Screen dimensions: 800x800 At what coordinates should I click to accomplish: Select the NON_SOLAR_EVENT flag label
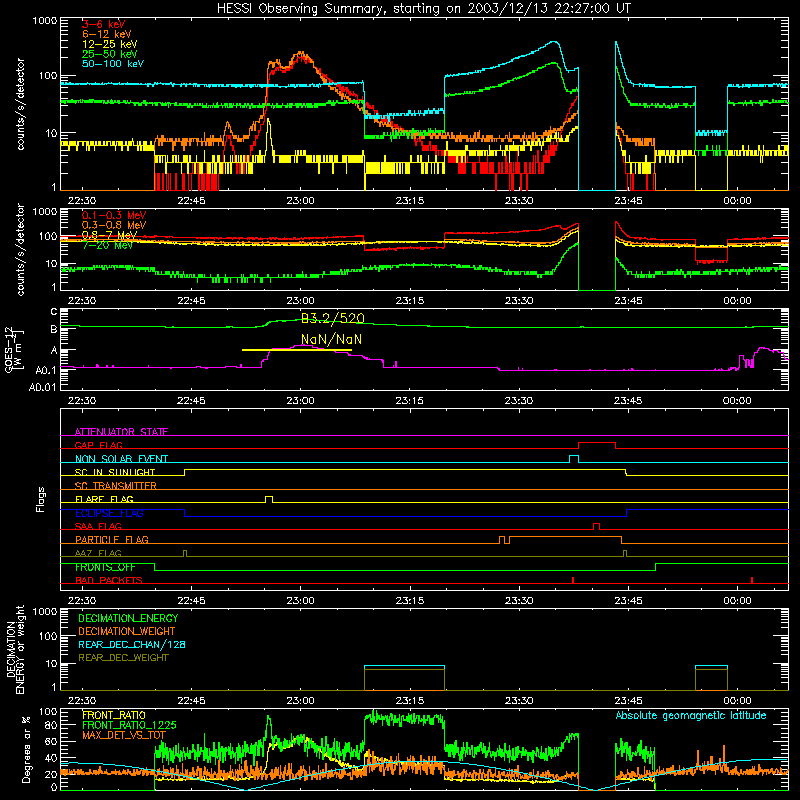121,459
